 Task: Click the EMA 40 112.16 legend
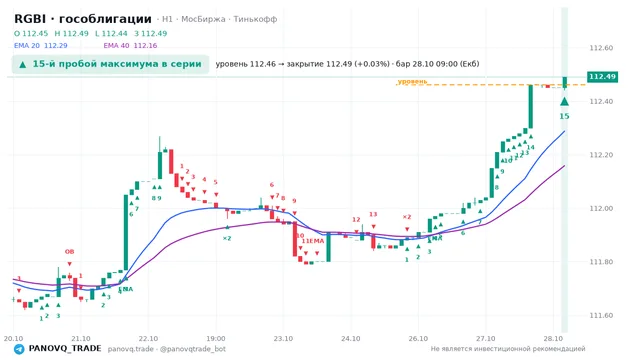(130, 46)
